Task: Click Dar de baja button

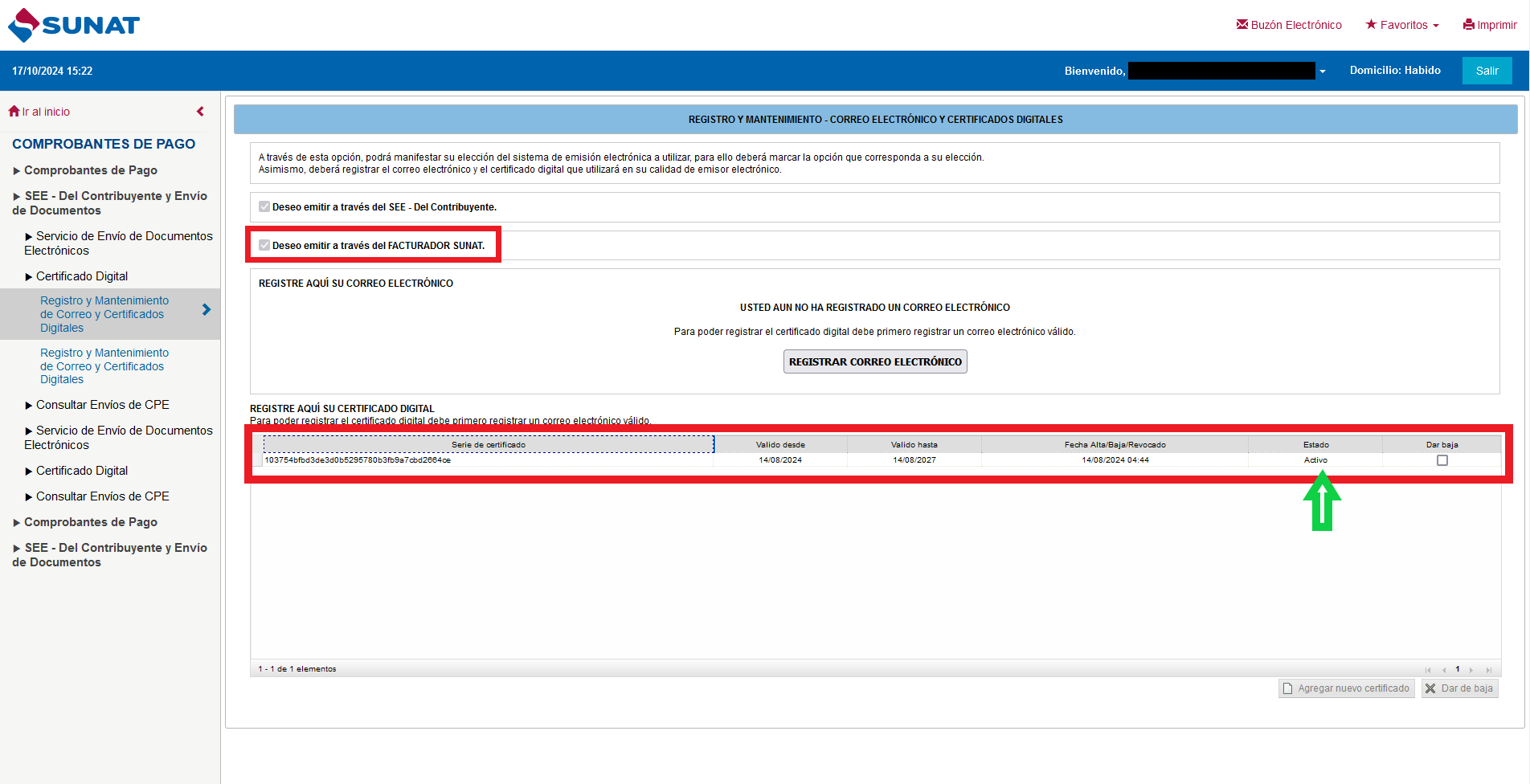Action: pyautogui.click(x=1459, y=688)
